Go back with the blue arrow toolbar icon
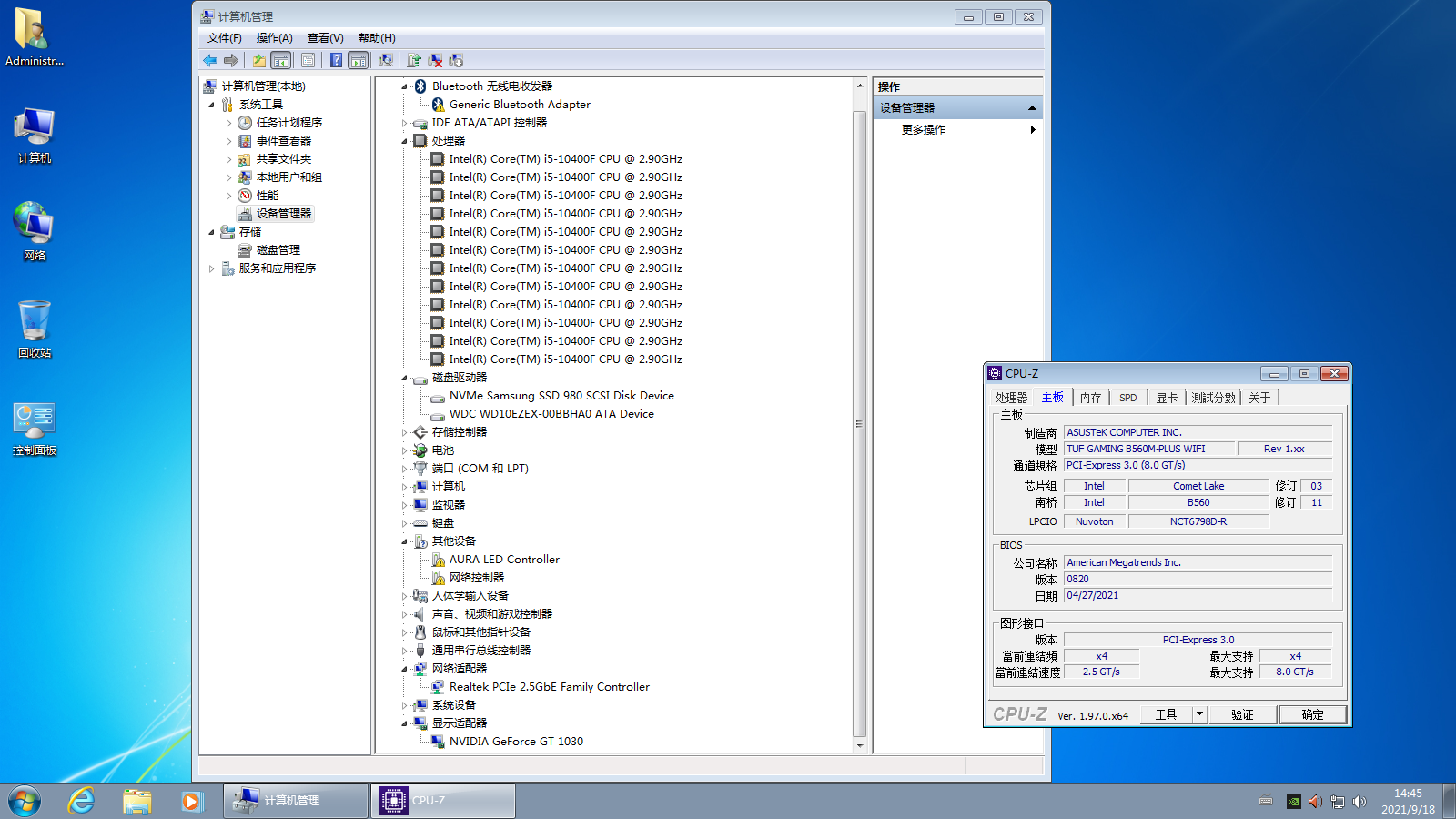 [210, 60]
